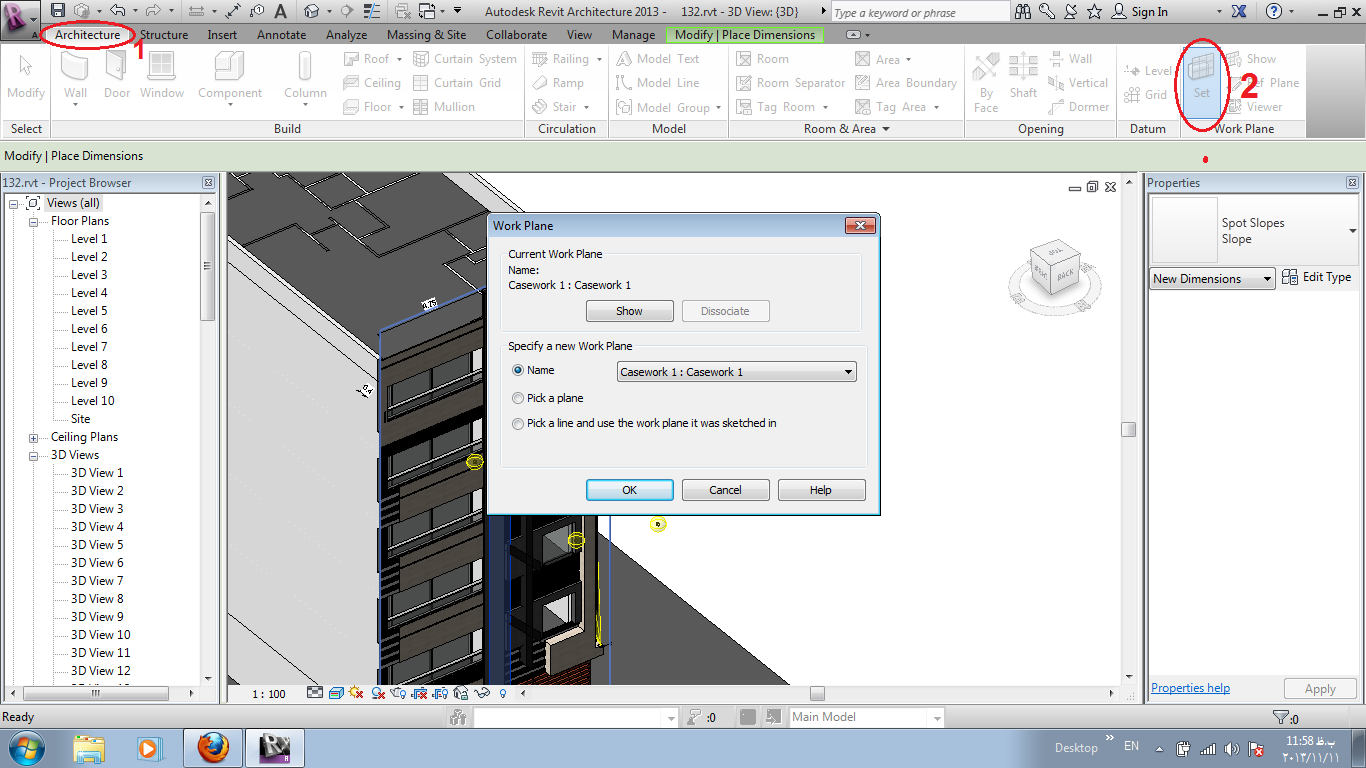
Task: Click the binoculars search icon
Action: (1024, 11)
